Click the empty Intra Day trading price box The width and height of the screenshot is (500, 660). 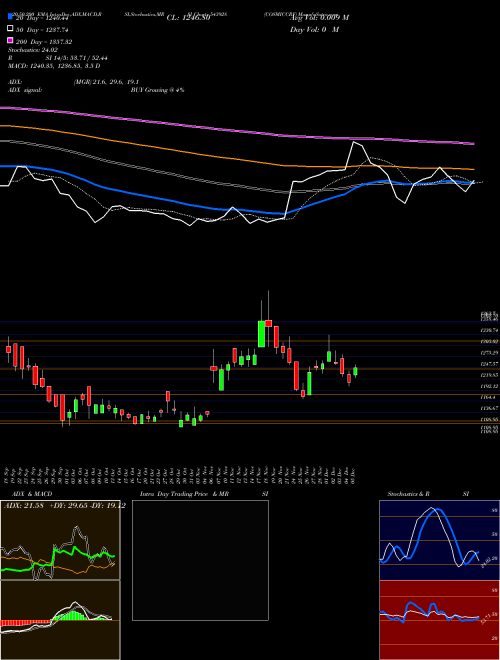pos(200,560)
